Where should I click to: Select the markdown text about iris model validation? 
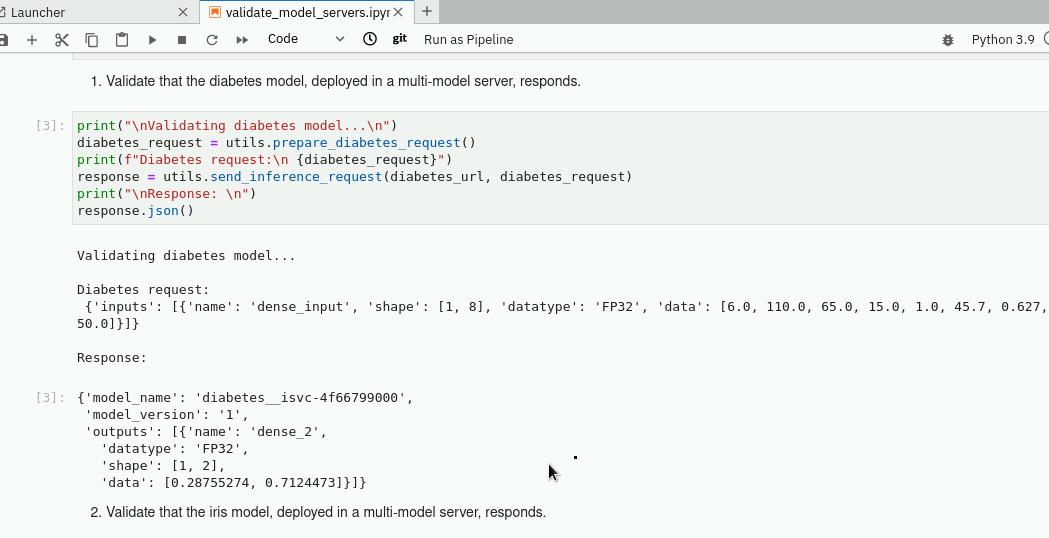point(326,512)
